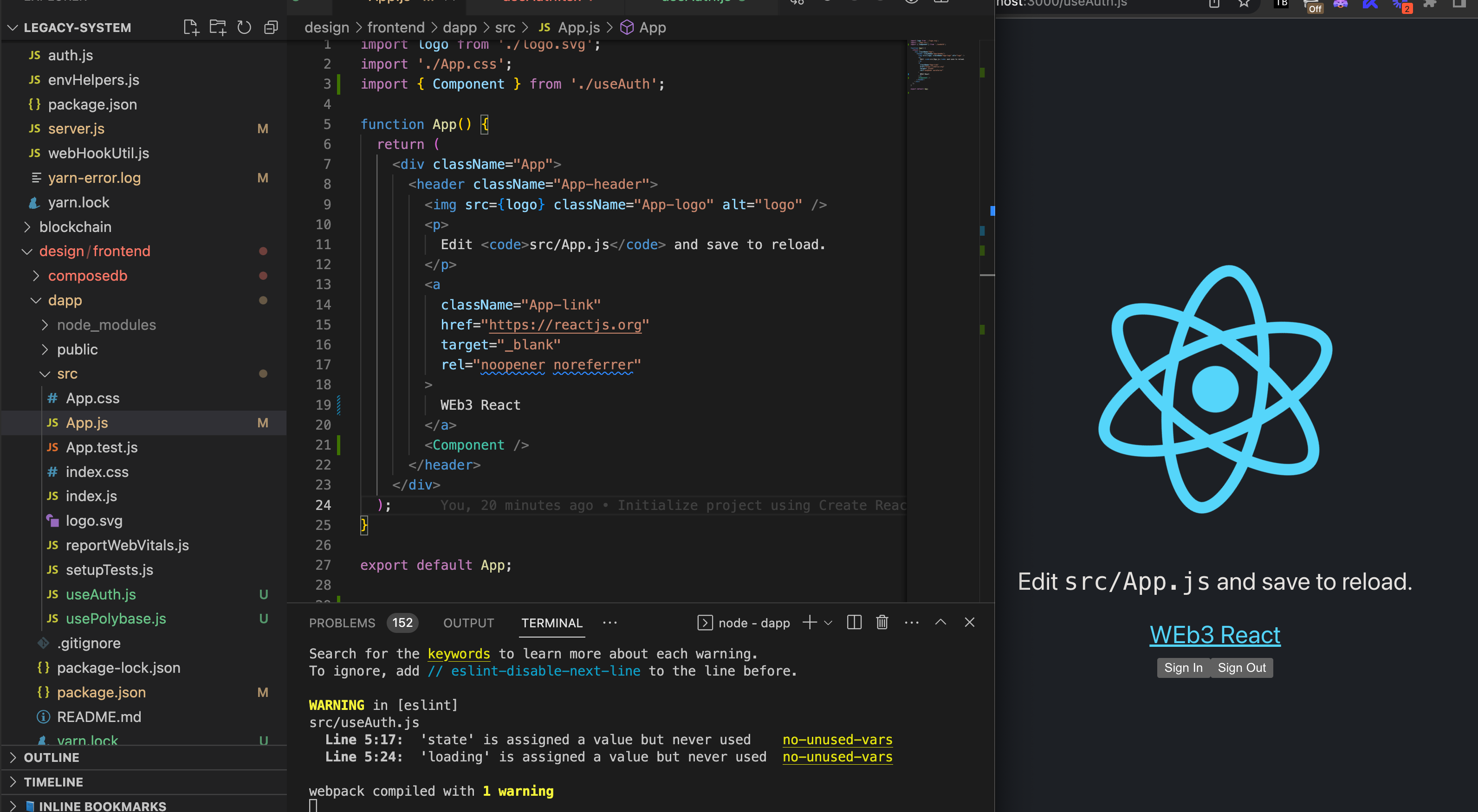
Task: Click the New File icon in explorer
Action: (x=191, y=27)
